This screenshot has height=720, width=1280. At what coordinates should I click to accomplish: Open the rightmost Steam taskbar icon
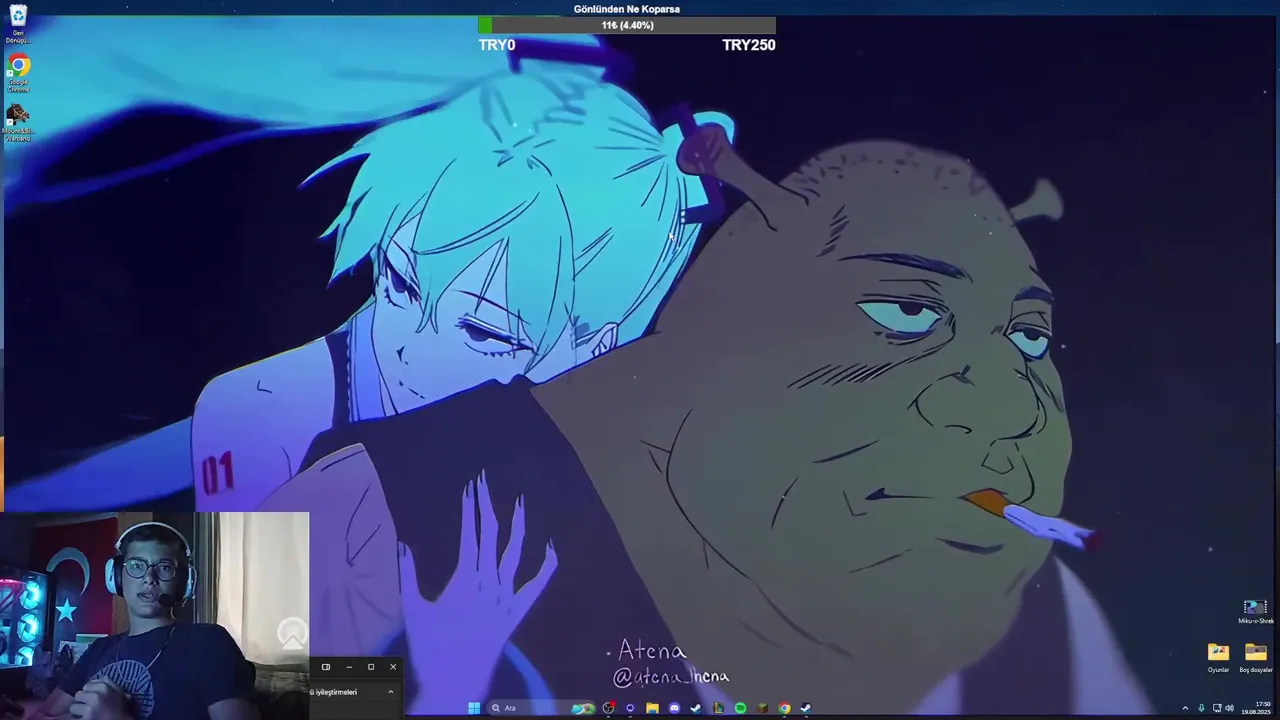point(806,708)
